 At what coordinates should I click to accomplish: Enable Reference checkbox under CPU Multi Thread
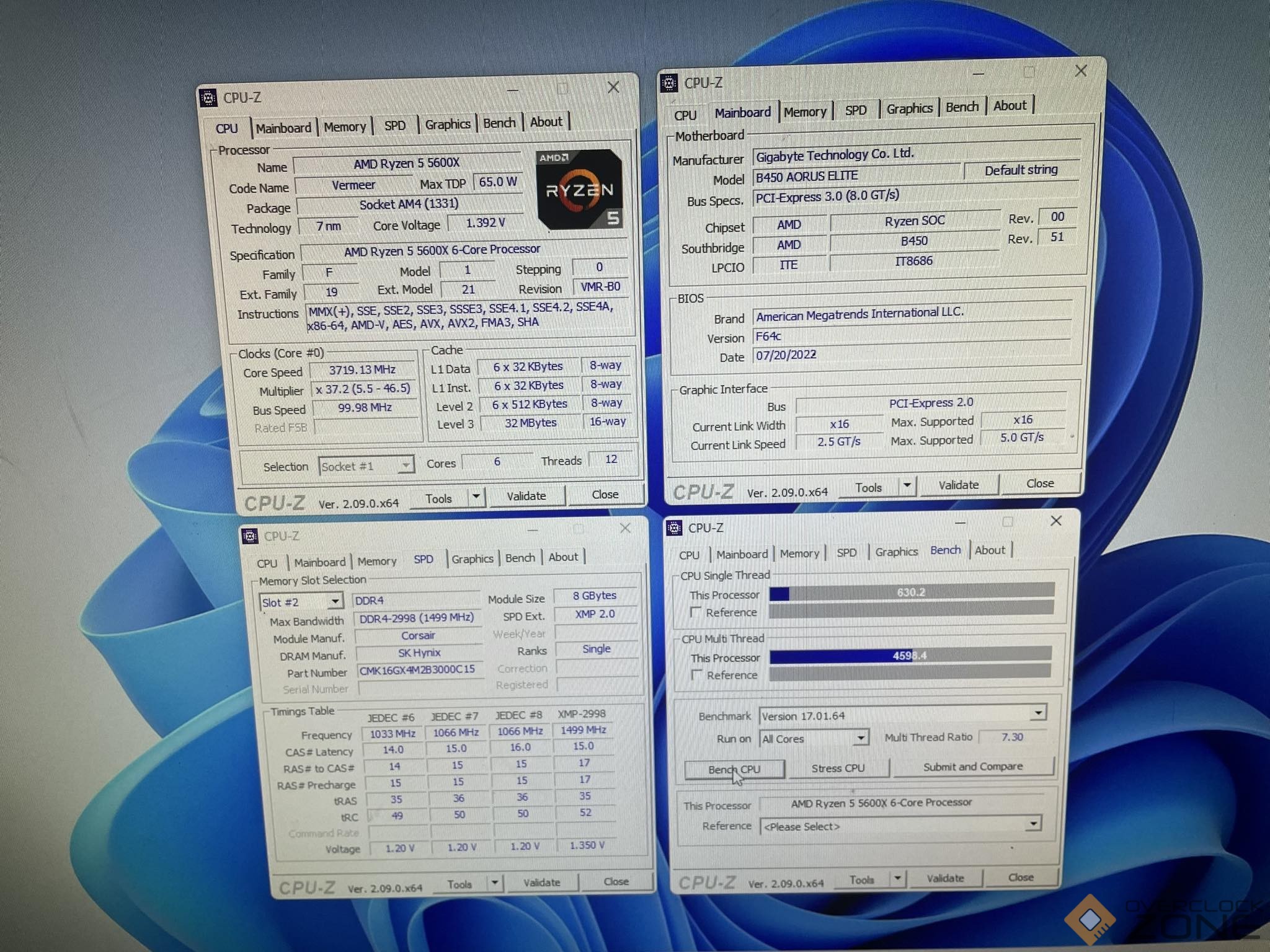697,675
